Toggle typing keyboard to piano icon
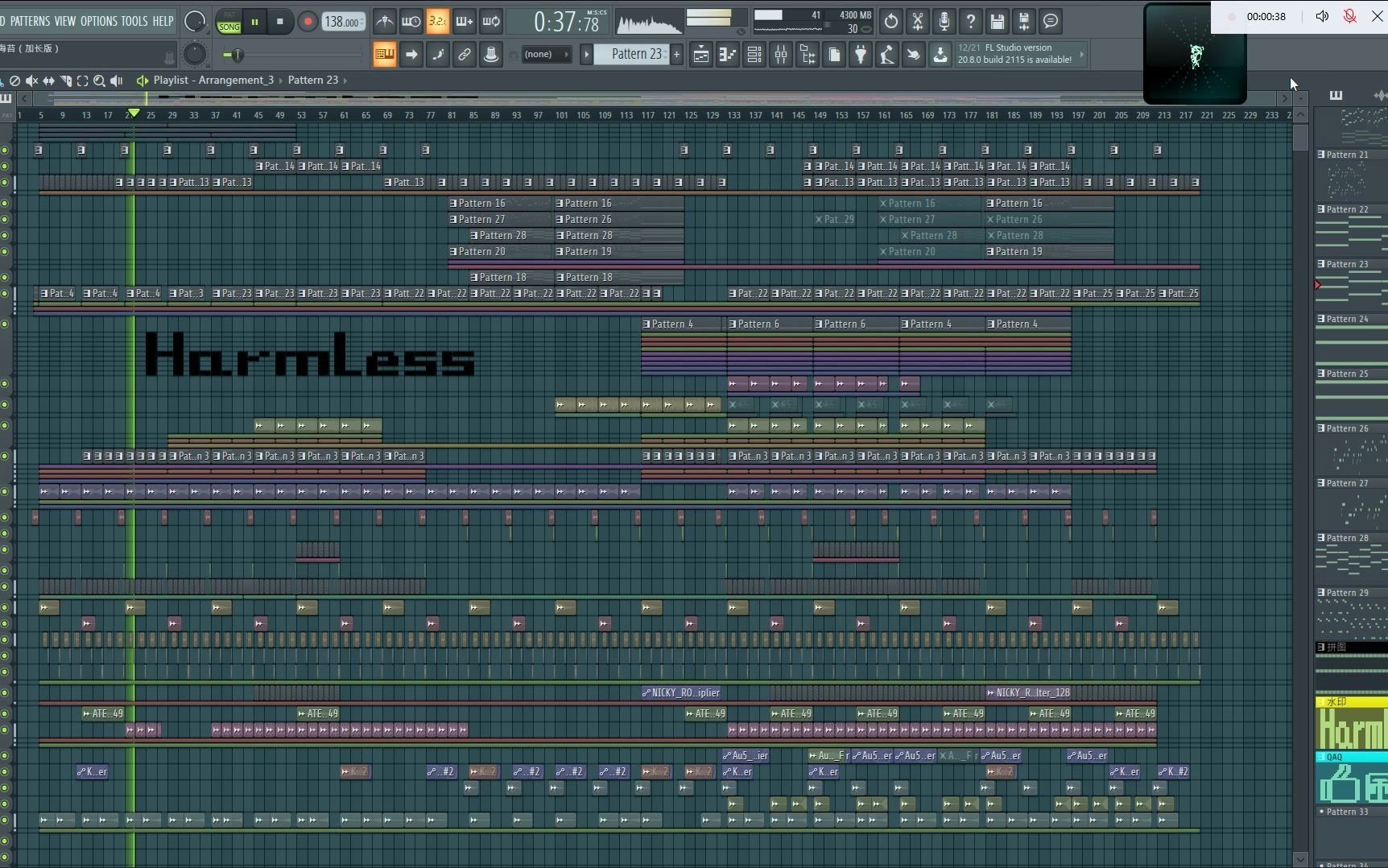The height and width of the screenshot is (868, 1388). [x=385, y=55]
